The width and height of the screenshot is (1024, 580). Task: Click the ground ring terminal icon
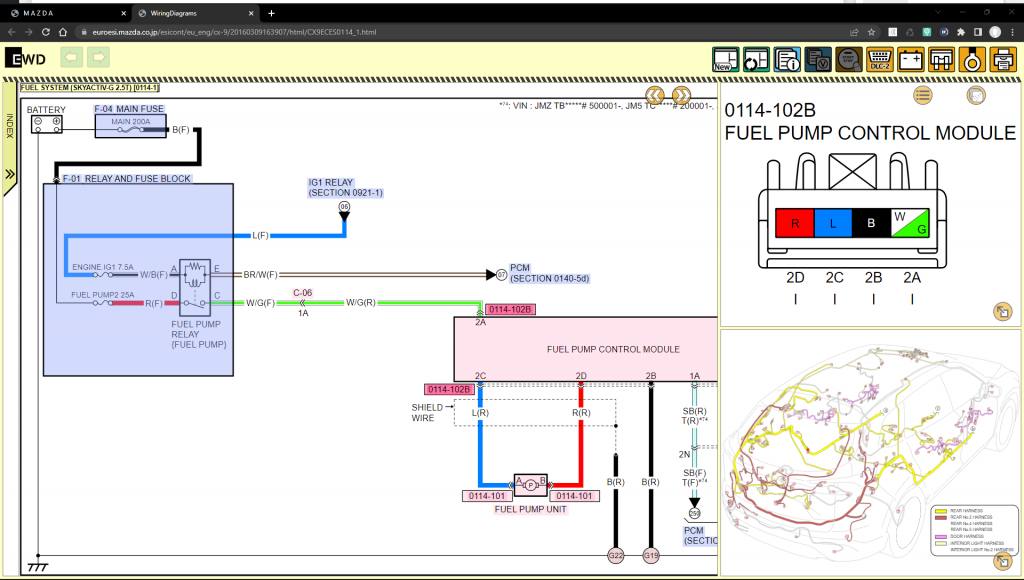(971, 59)
